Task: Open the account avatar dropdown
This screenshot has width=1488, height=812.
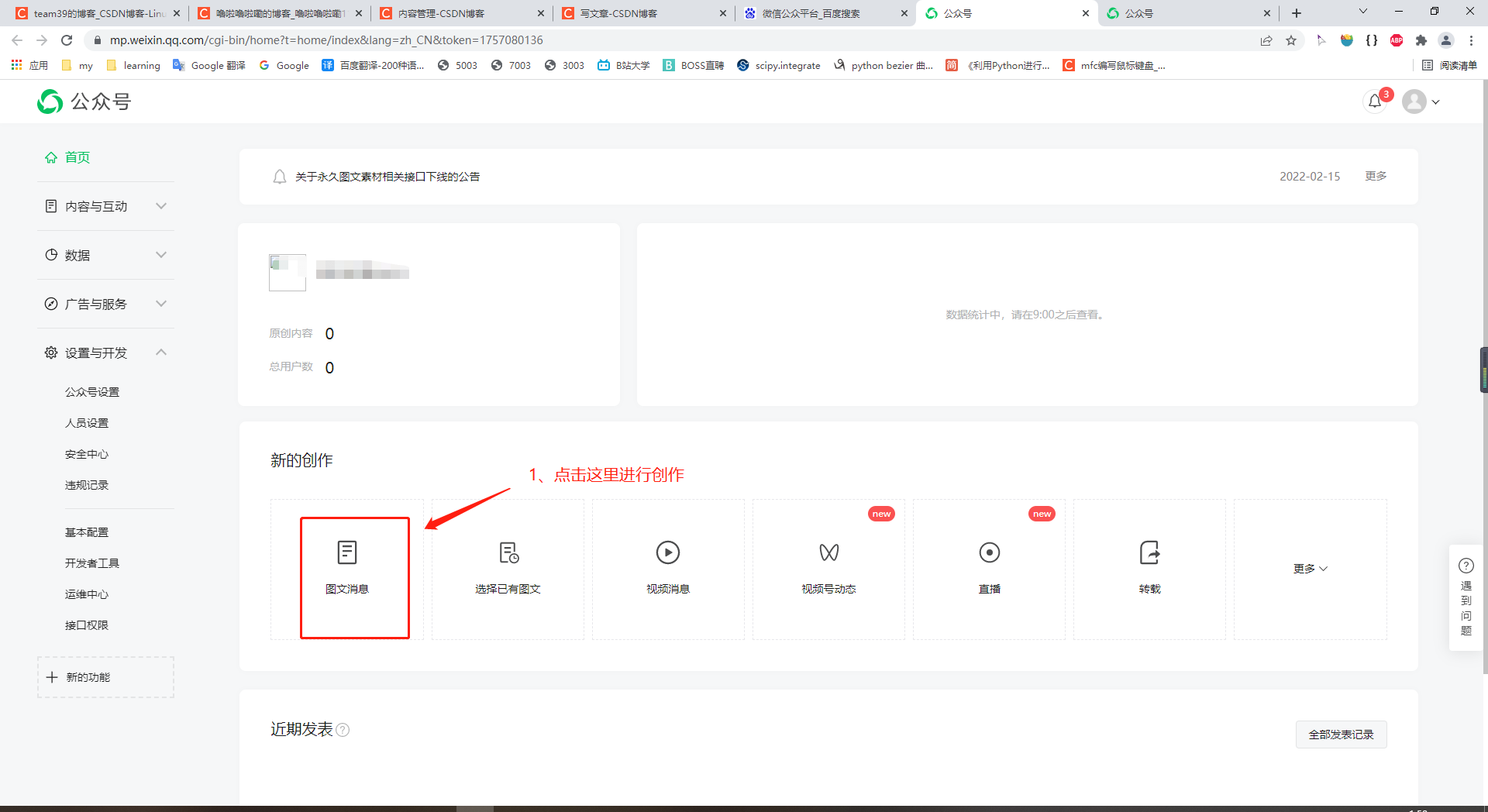Action: 1421,101
